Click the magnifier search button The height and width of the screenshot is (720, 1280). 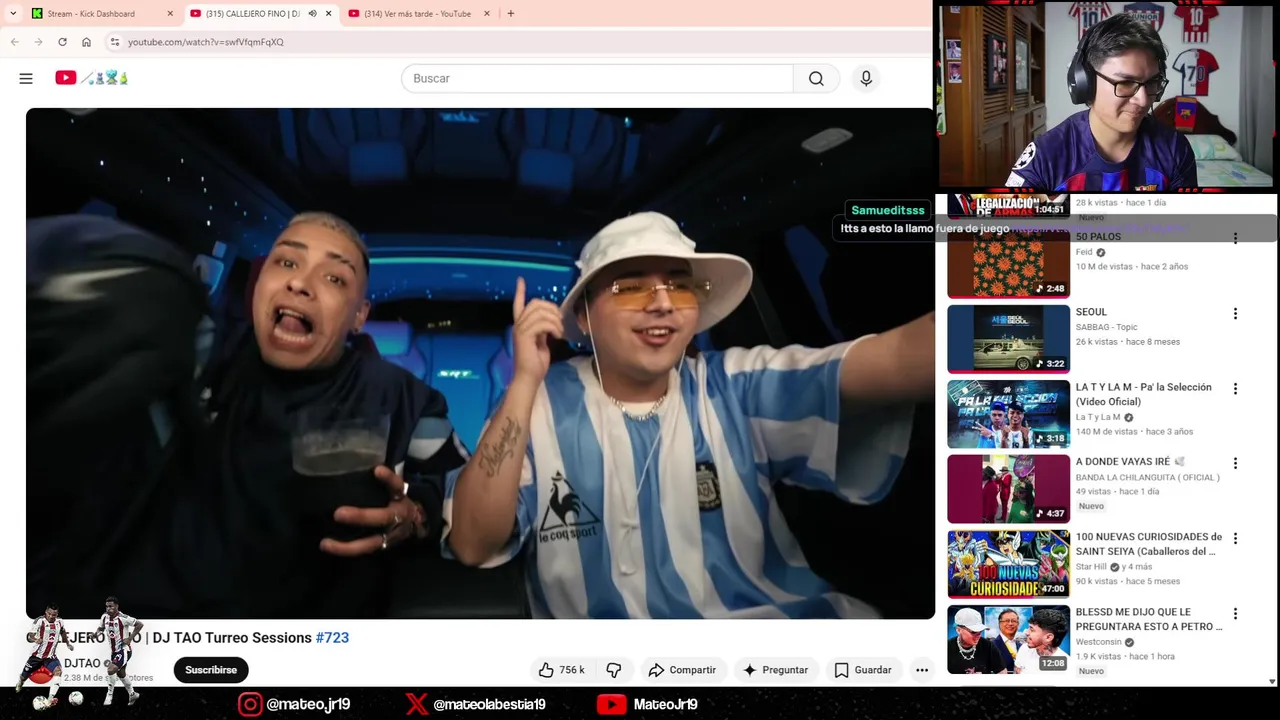(816, 79)
